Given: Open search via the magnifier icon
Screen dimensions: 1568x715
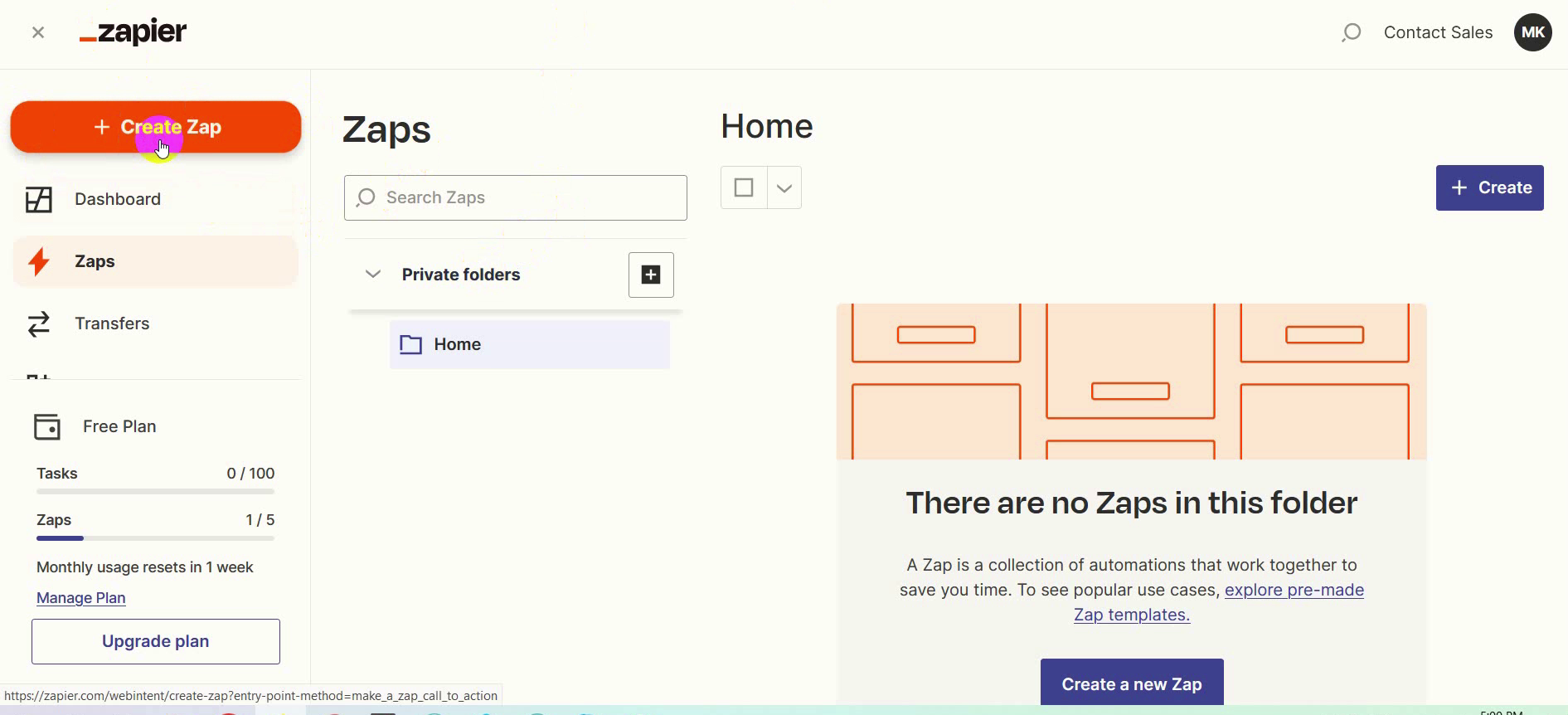Looking at the screenshot, I should [x=1351, y=32].
